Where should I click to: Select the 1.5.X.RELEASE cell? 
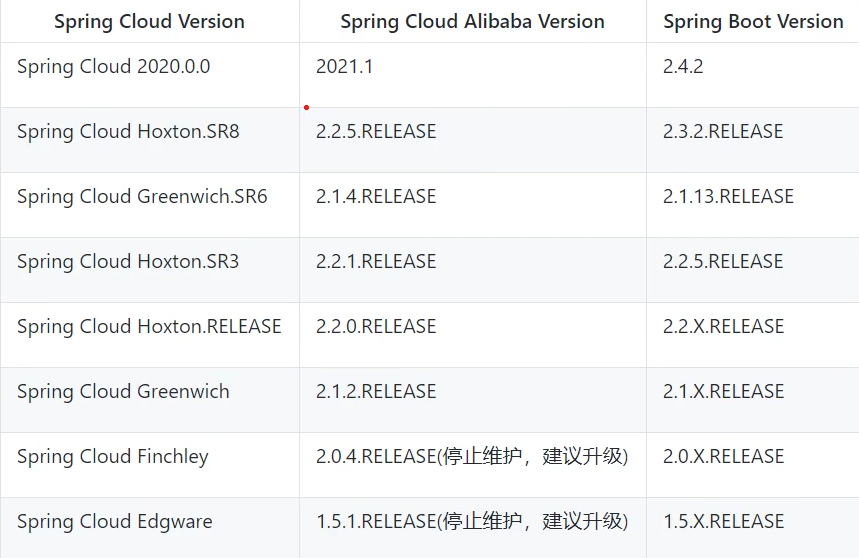pyautogui.click(x=753, y=528)
